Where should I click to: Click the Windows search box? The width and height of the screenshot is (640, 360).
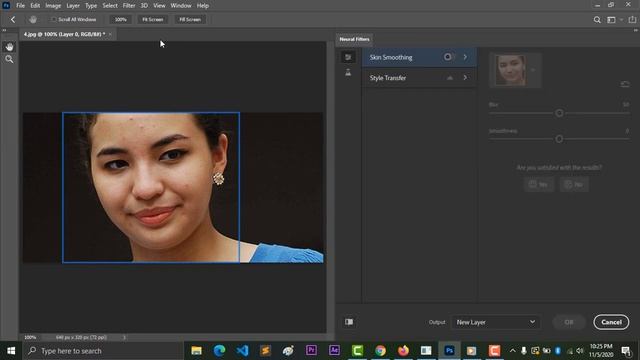pos(104,351)
